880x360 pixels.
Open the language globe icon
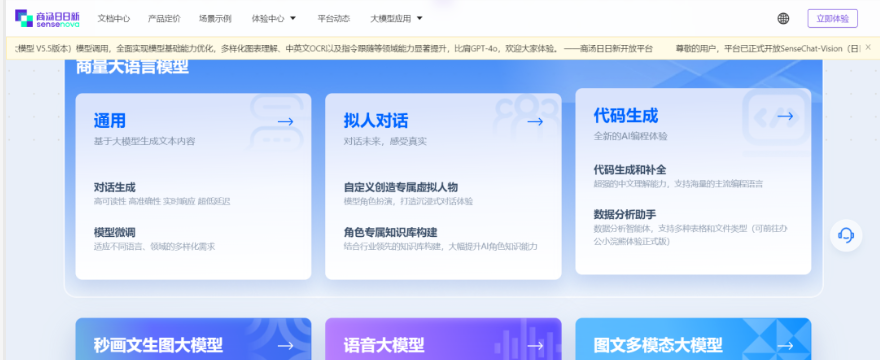(783, 19)
